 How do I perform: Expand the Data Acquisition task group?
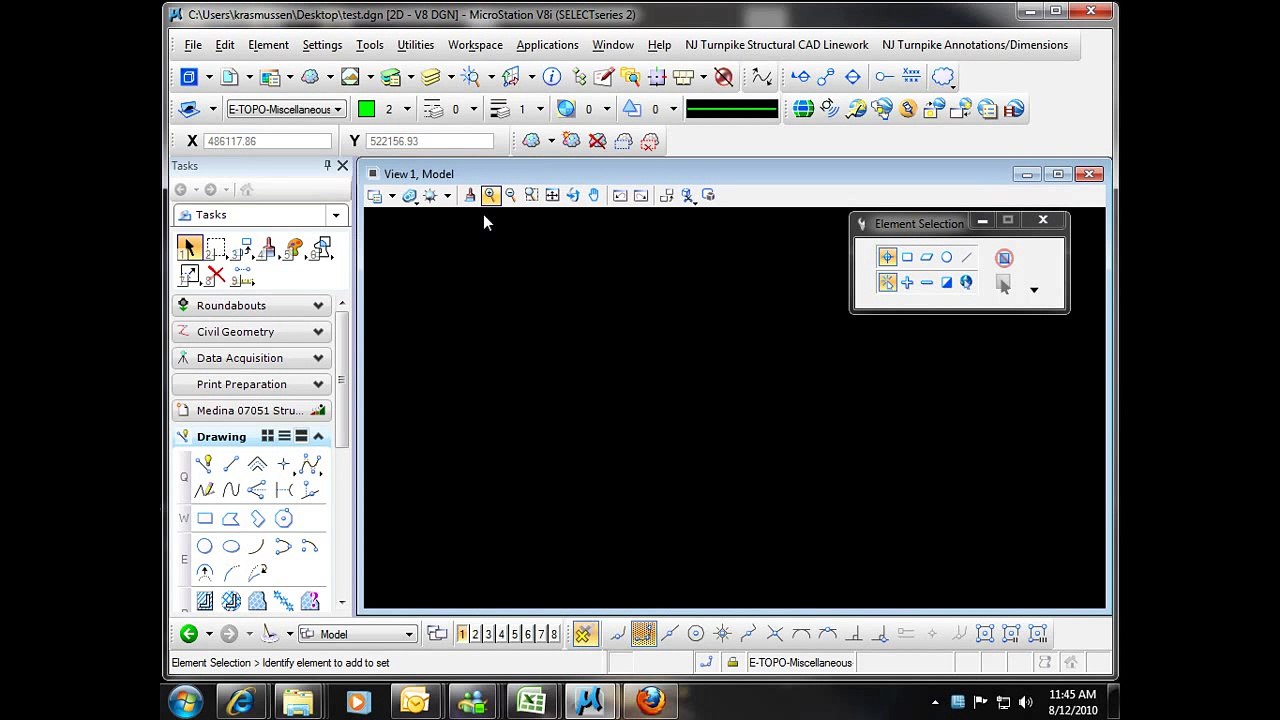(x=254, y=358)
